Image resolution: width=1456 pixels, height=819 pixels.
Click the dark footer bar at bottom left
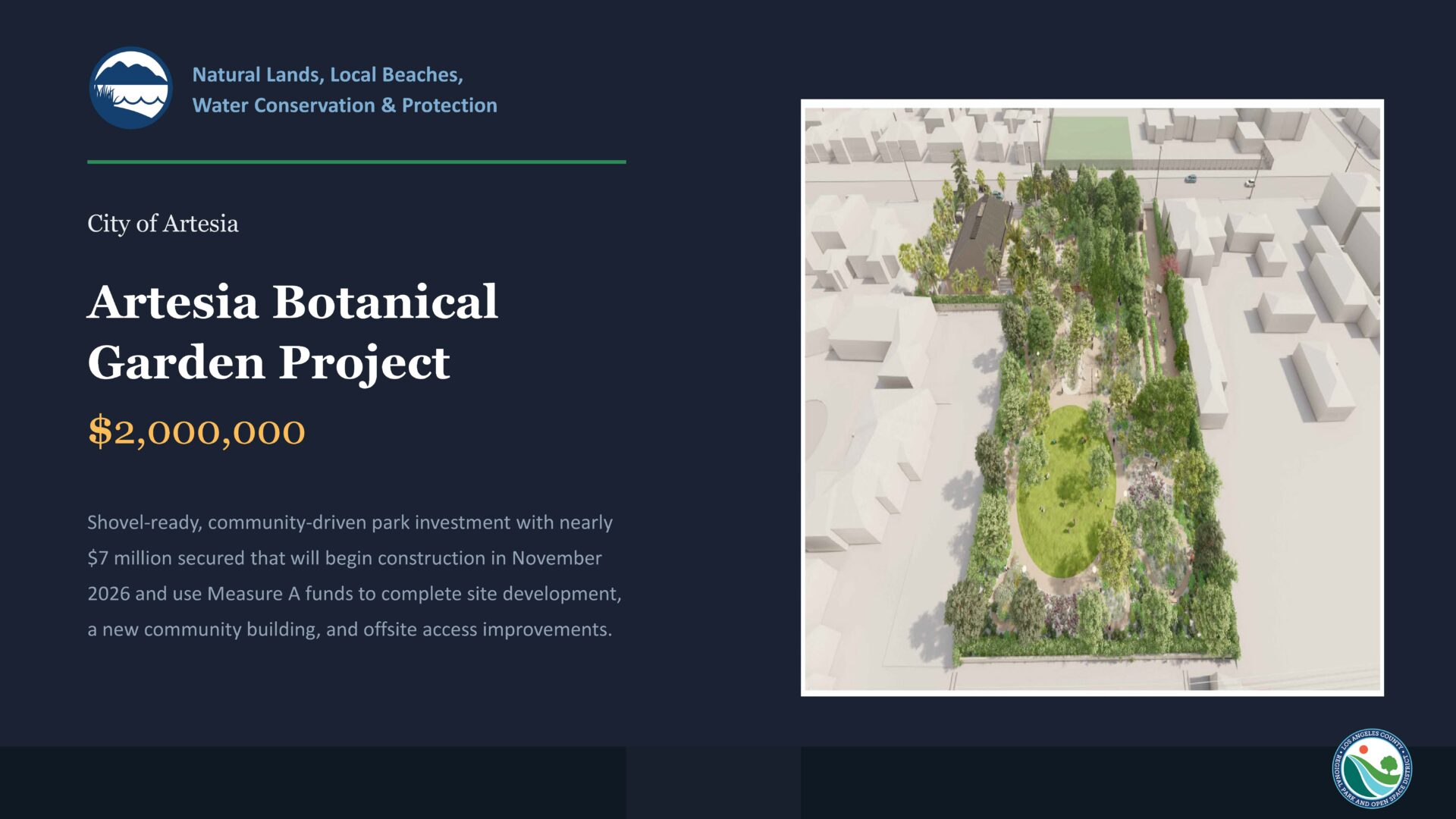click(312, 782)
